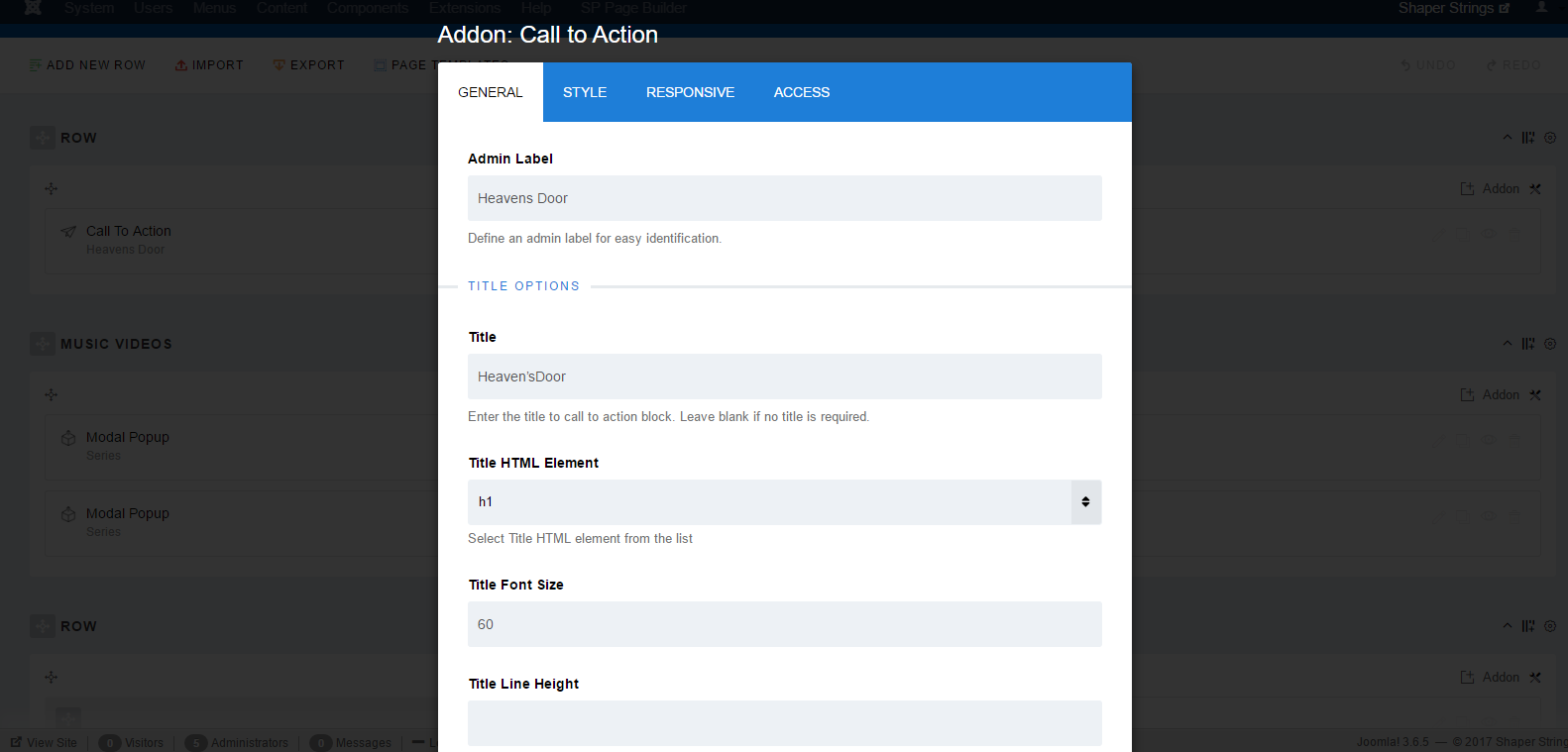Viewport: 1568px width, 752px height.
Task: Select the Access tab
Action: pos(802,92)
